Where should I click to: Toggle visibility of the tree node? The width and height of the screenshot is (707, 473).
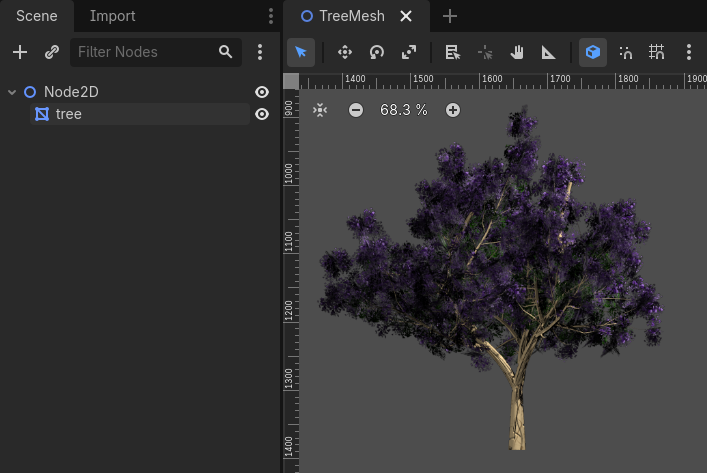pos(262,114)
